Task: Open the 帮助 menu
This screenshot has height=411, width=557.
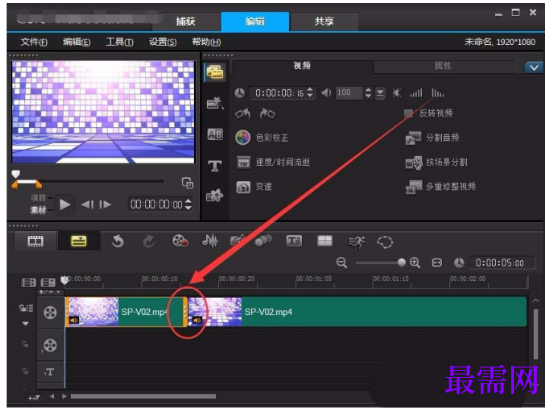Action: (206, 42)
